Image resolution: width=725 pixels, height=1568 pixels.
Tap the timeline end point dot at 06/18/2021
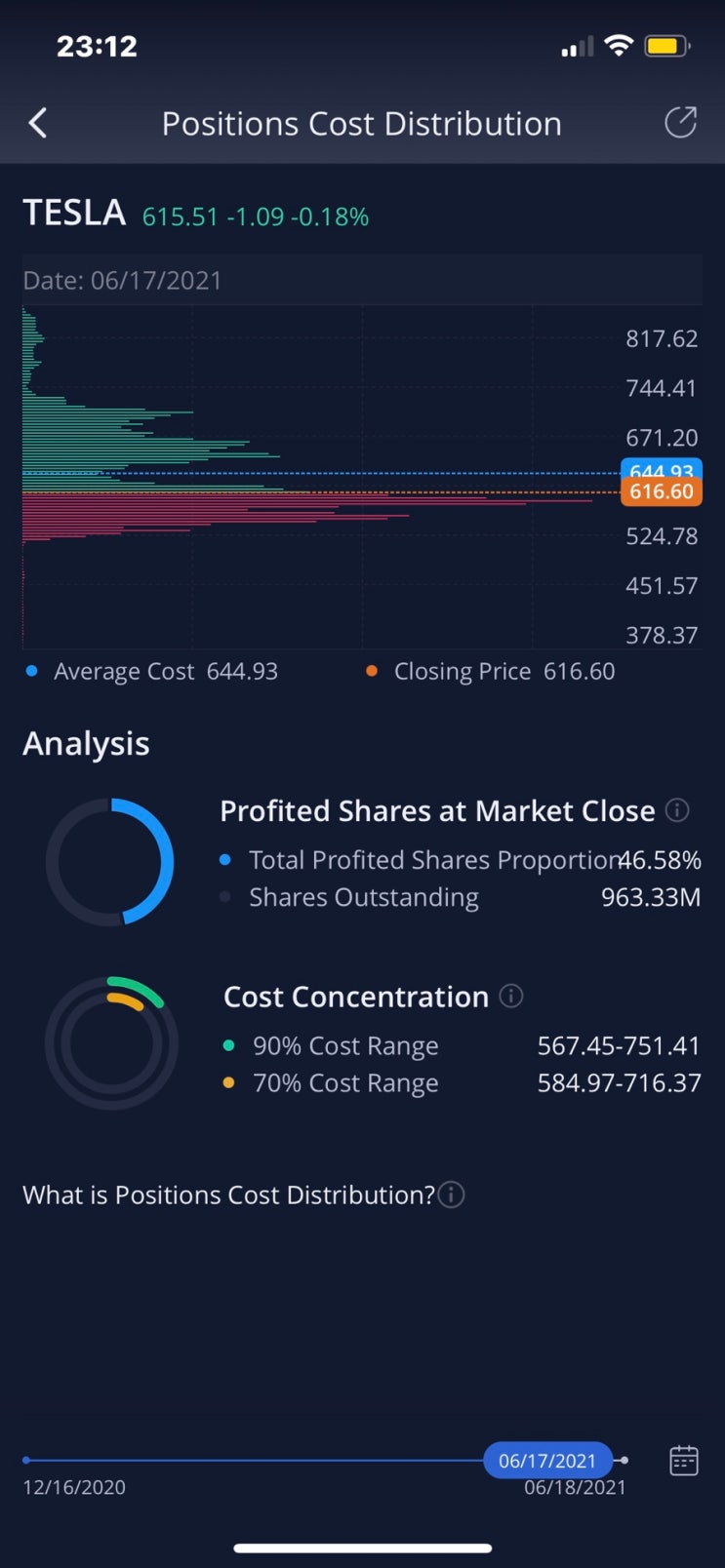[x=624, y=1461]
